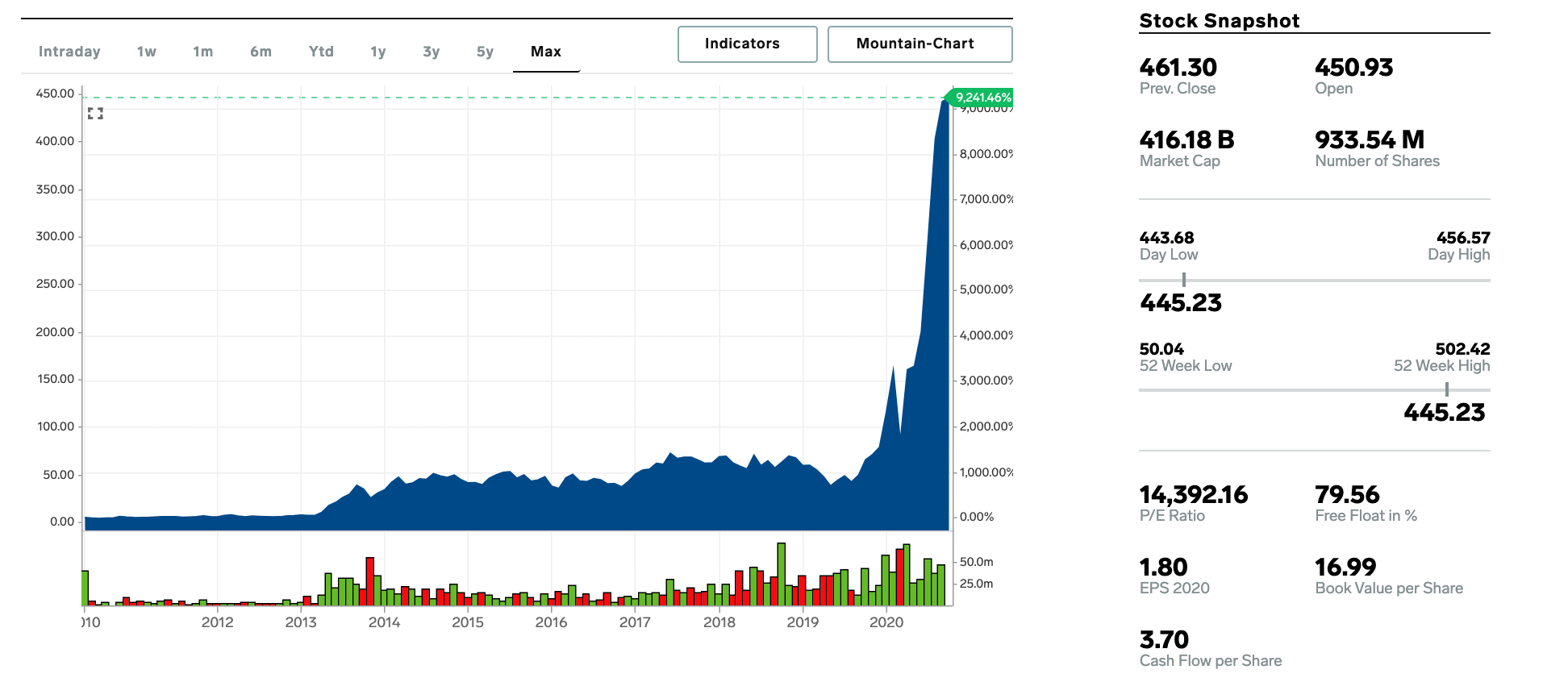Click the 50.0m volume axis label
The height and width of the screenshot is (682, 1568).
977,562
